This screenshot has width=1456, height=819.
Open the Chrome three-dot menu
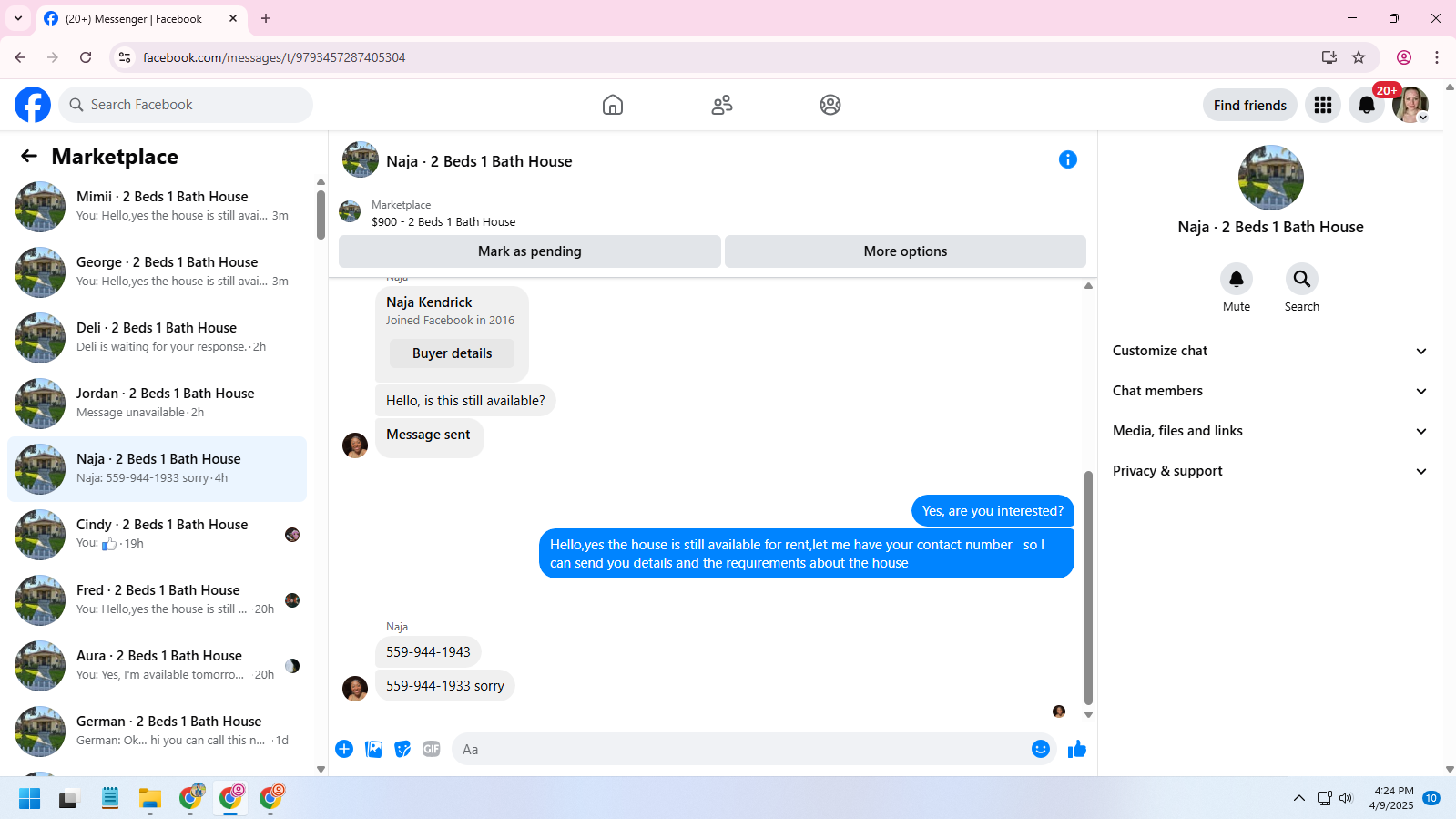coord(1437,57)
